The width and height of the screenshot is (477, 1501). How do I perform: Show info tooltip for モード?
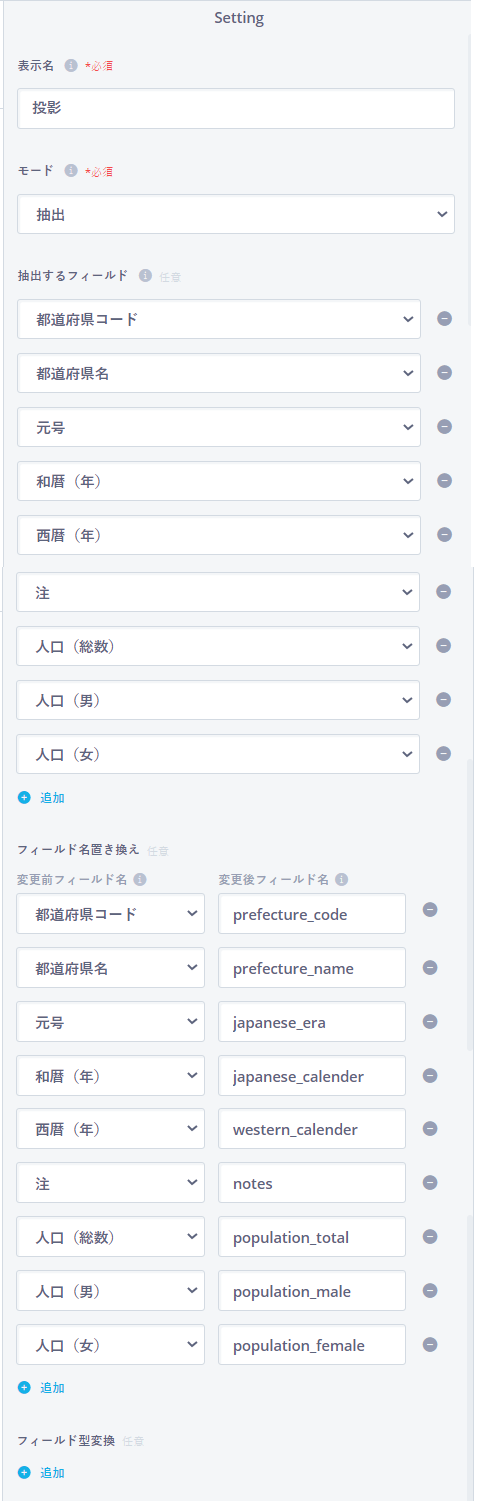pyautogui.click(x=71, y=171)
